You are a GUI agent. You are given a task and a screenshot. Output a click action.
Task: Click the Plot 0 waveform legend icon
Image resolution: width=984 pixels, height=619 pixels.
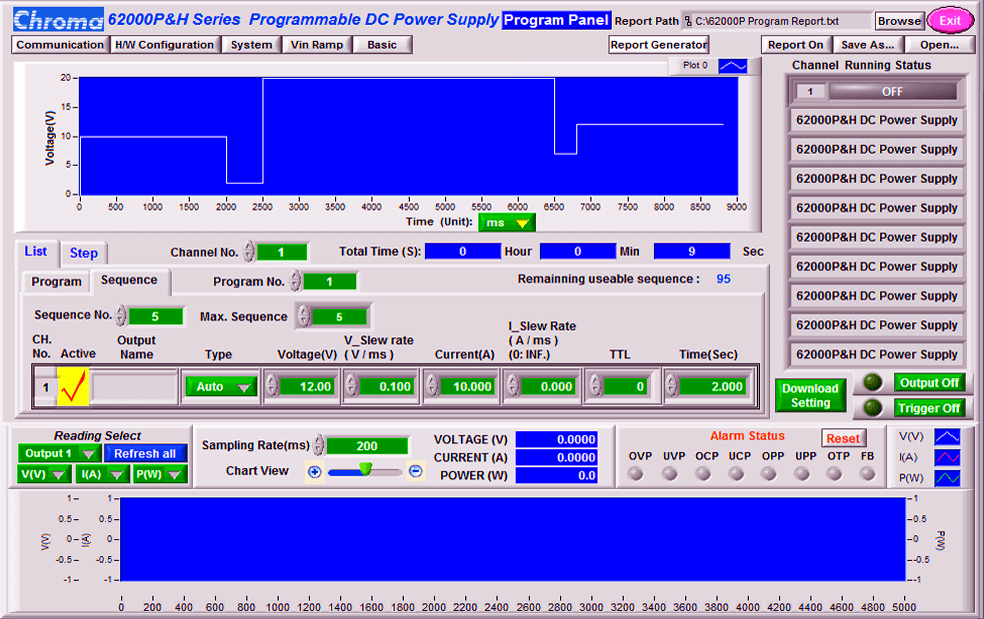tap(732, 66)
